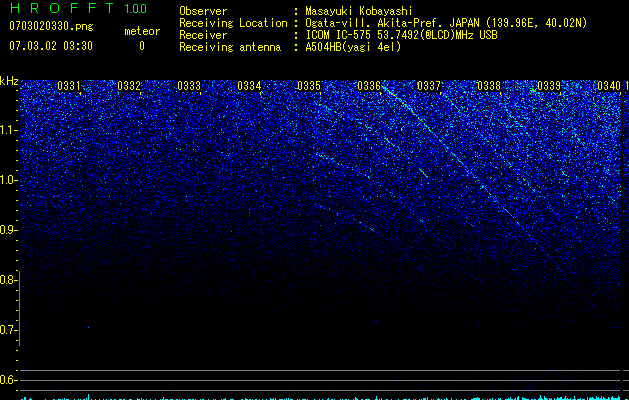The image size is (629, 400).
Task: Click the HROFFT 1.0.0 title text
Action: coord(78,8)
